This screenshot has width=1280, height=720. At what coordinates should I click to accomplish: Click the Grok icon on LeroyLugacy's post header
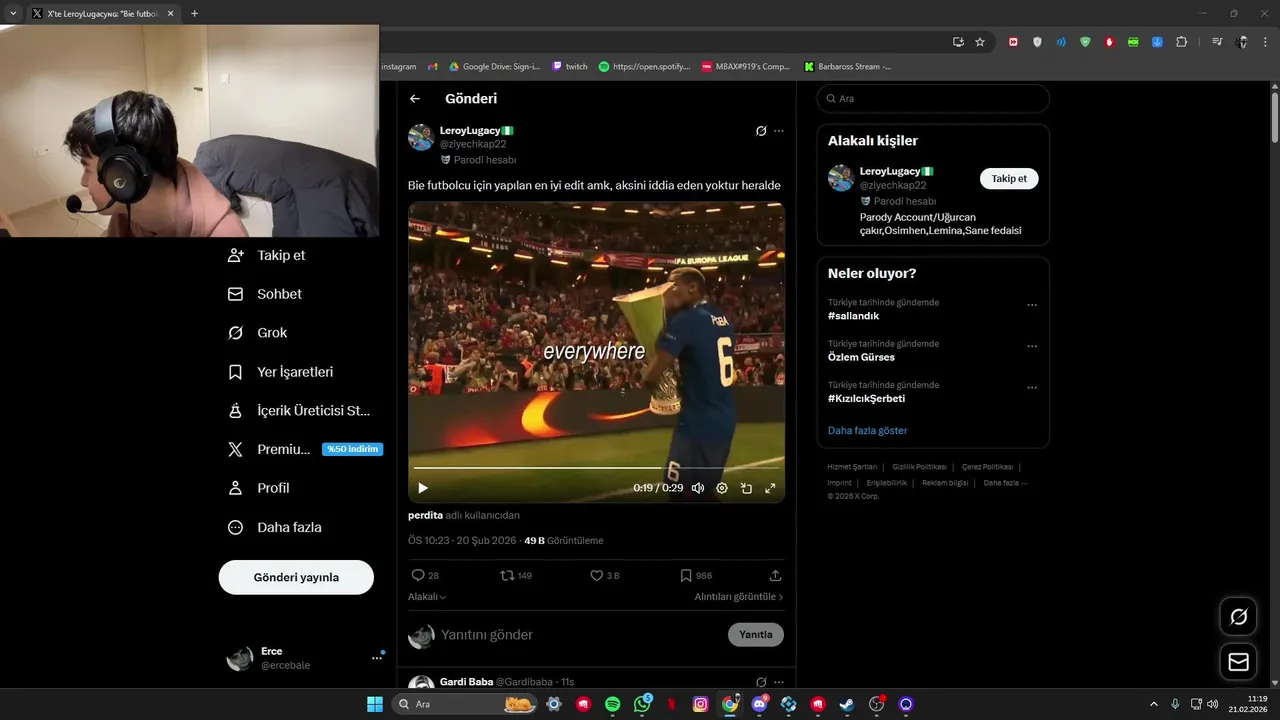(761, 131)
